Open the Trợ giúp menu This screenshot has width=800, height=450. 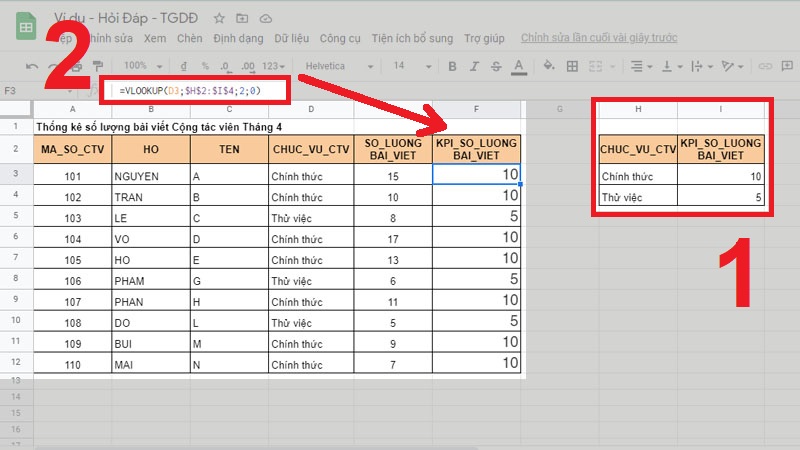pyautogui.click(x=483, y=38)
